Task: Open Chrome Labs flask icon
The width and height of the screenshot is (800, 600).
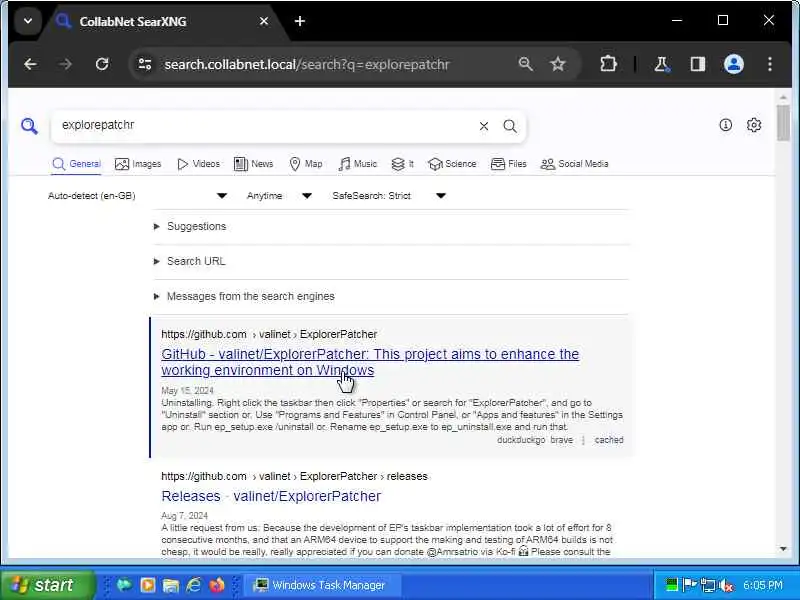Action: pyautogui.click(x=662, y=64)
